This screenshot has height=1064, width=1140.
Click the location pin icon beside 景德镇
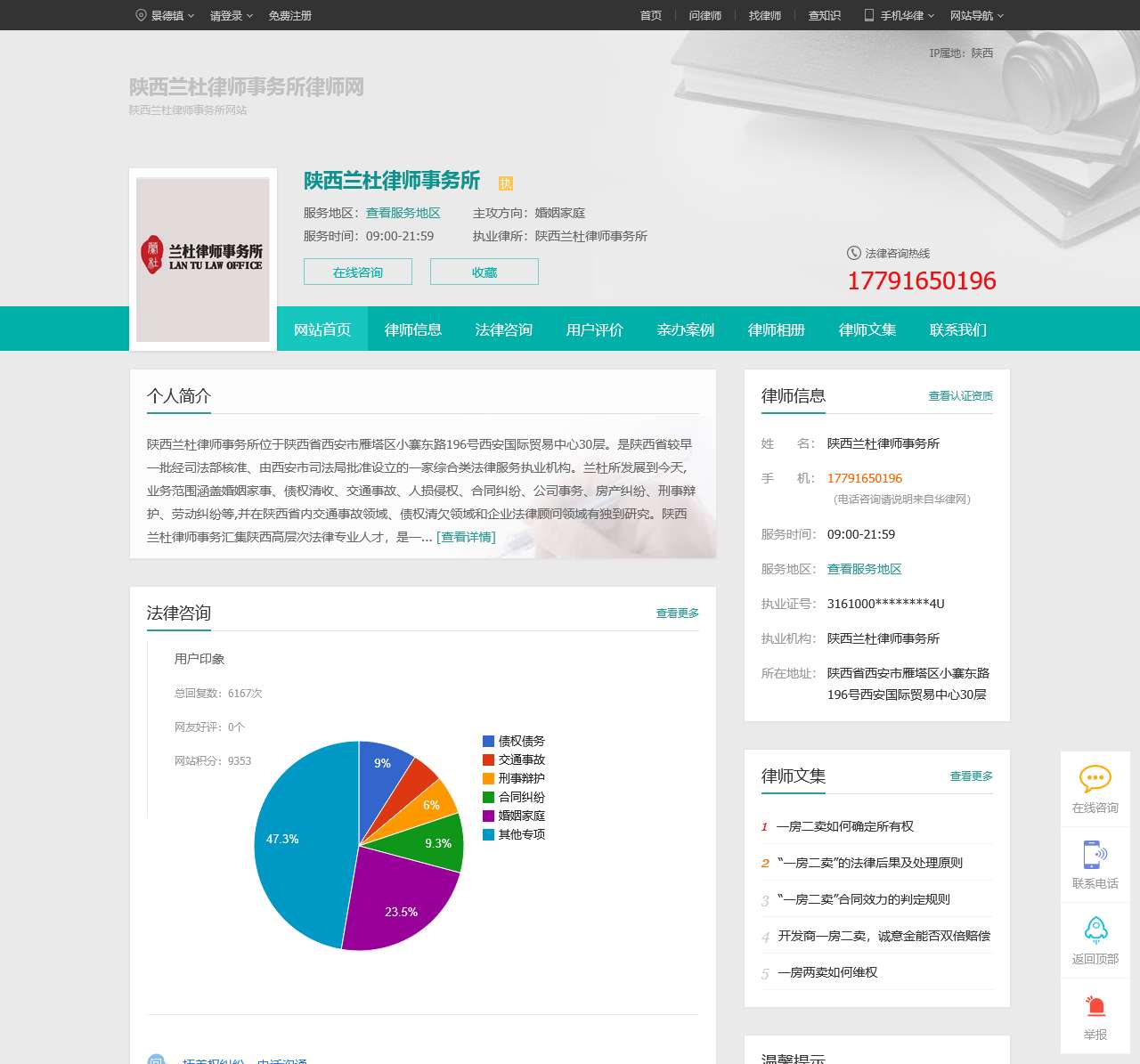tap(141, 15)
